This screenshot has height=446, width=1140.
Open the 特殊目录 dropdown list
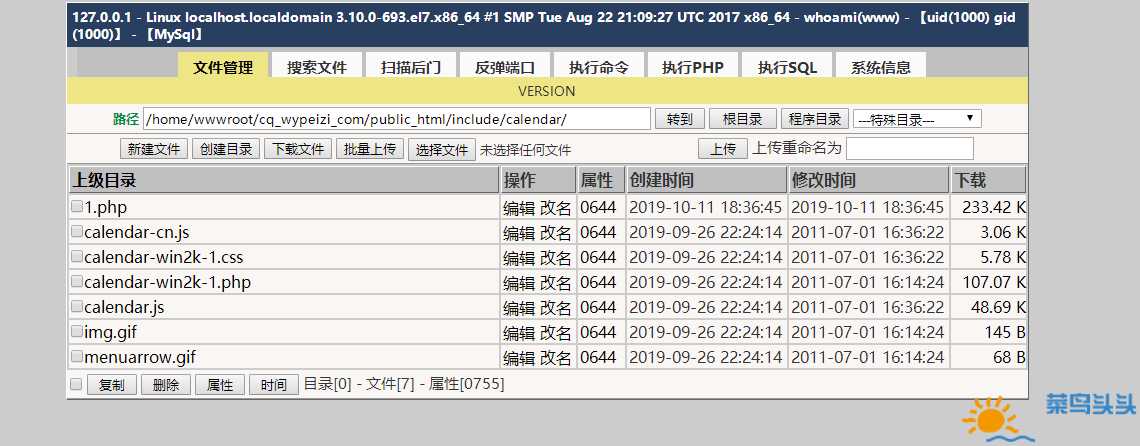[917, 119]
